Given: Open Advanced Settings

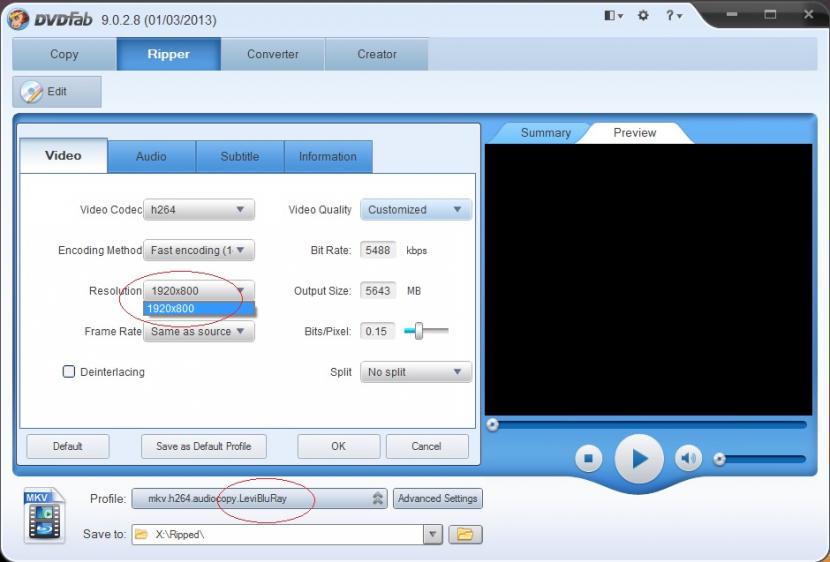Looking at the screenshot, I should coord(438,498).
